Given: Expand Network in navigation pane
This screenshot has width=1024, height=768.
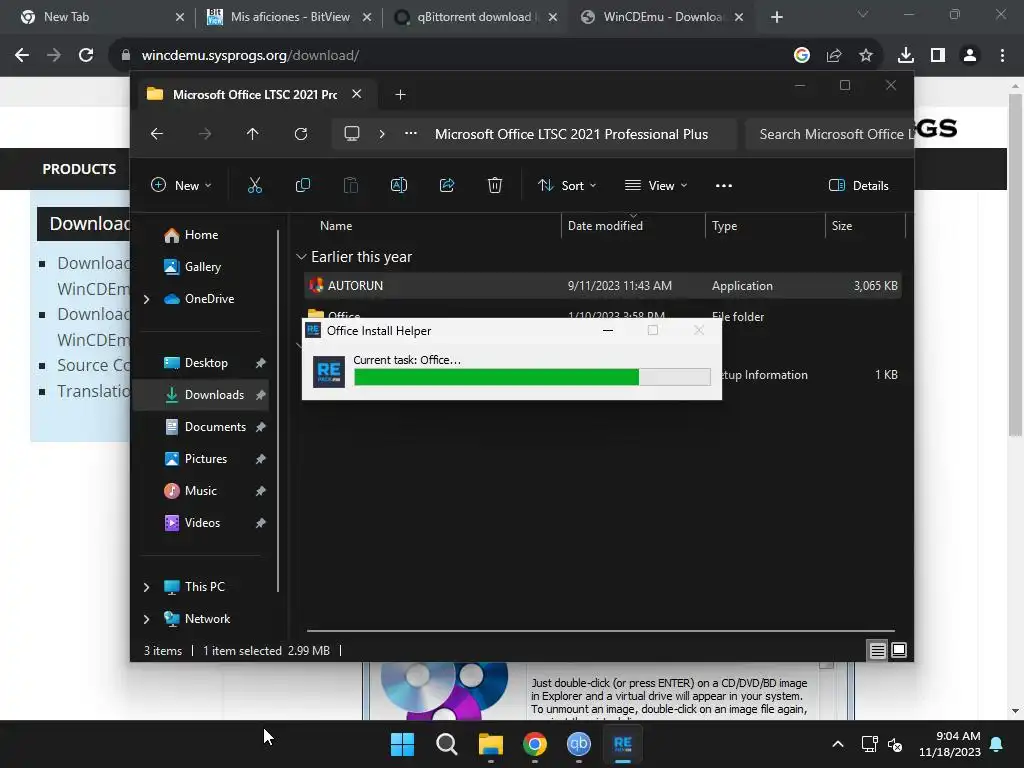Looking at the screenshot, I should pos(146,619).
